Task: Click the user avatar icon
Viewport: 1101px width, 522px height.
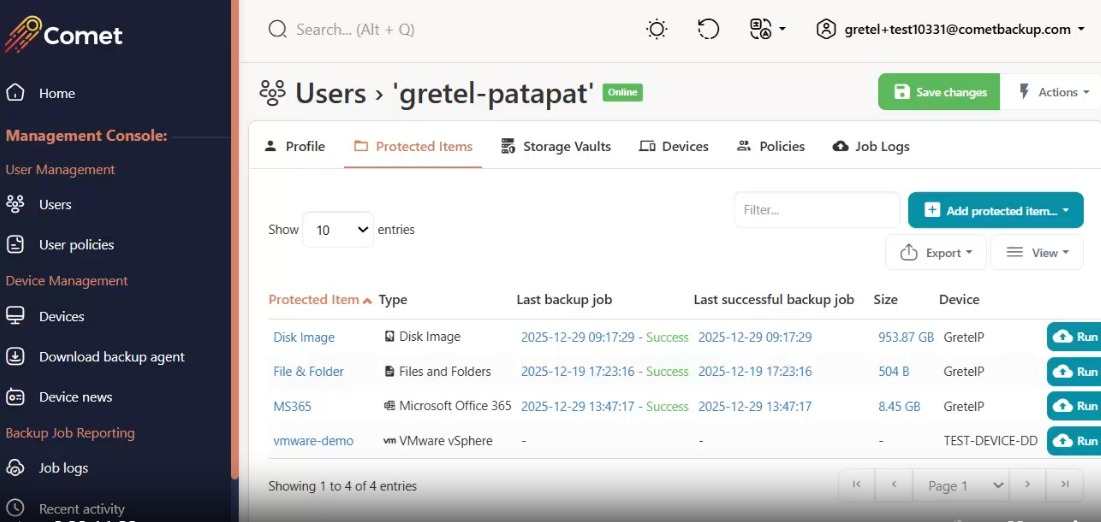Action: [826, 29]
